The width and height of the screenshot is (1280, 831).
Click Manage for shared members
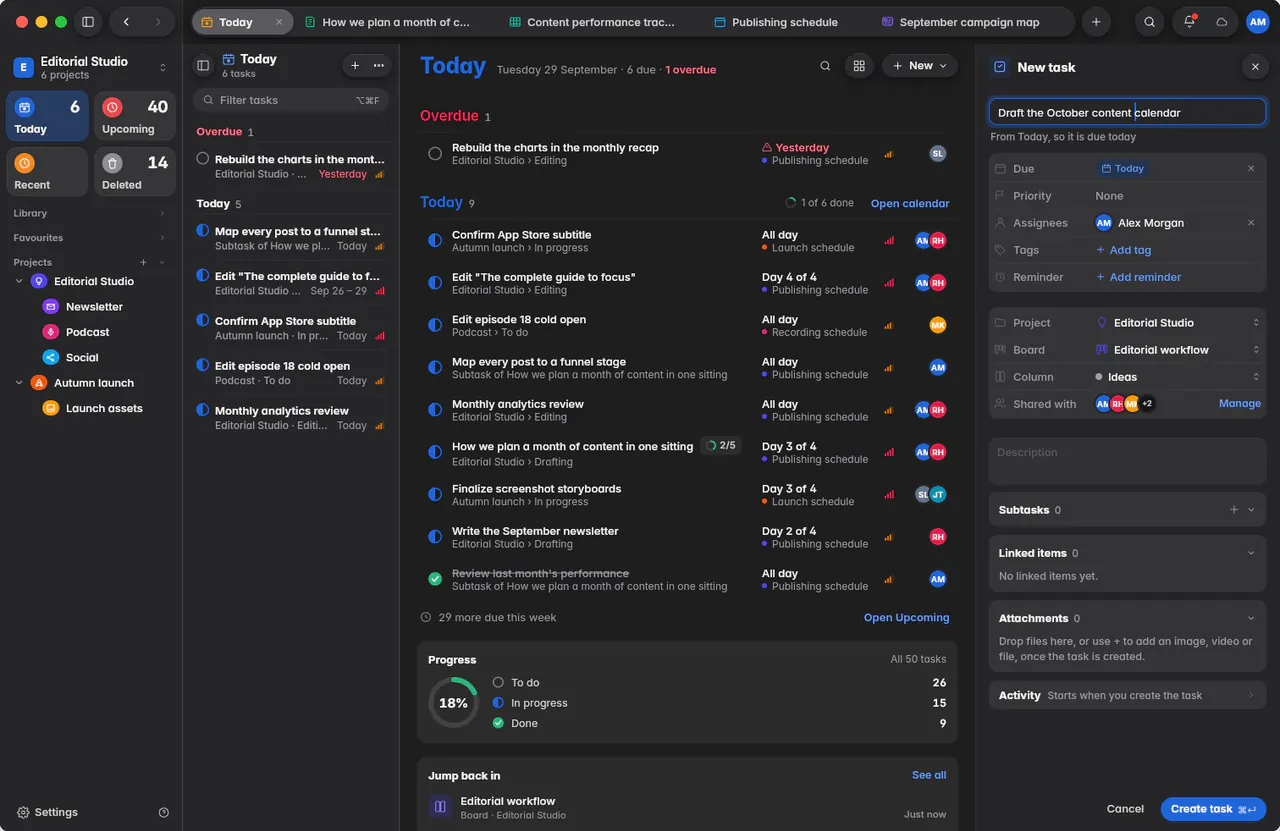pyautogui.click(x=1240, y=404)
